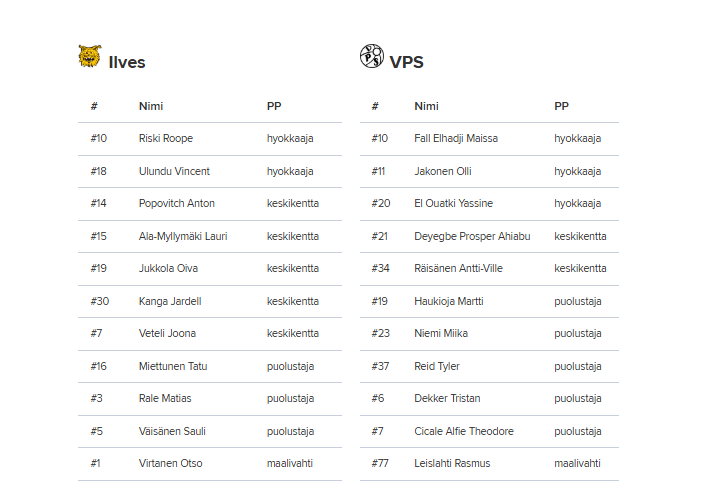720x496 pixels.
Task: Open the VPS team heading
Action: point(406,62)
